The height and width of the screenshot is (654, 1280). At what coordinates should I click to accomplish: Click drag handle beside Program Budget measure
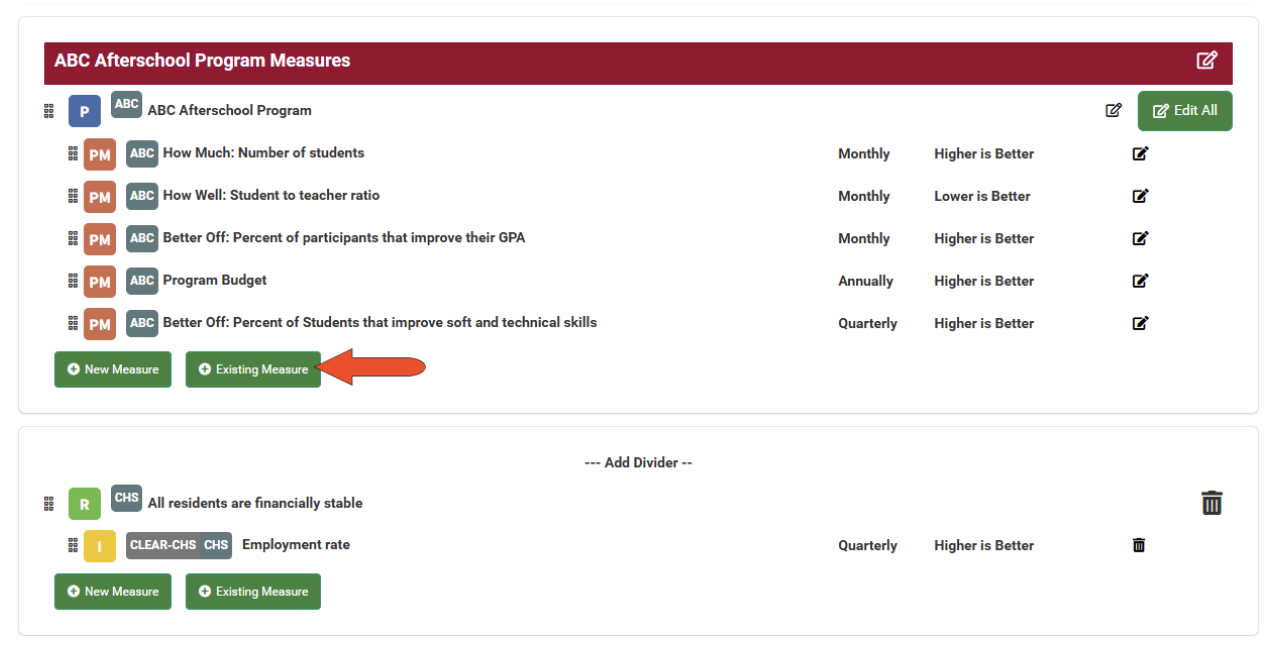point(73,281)
